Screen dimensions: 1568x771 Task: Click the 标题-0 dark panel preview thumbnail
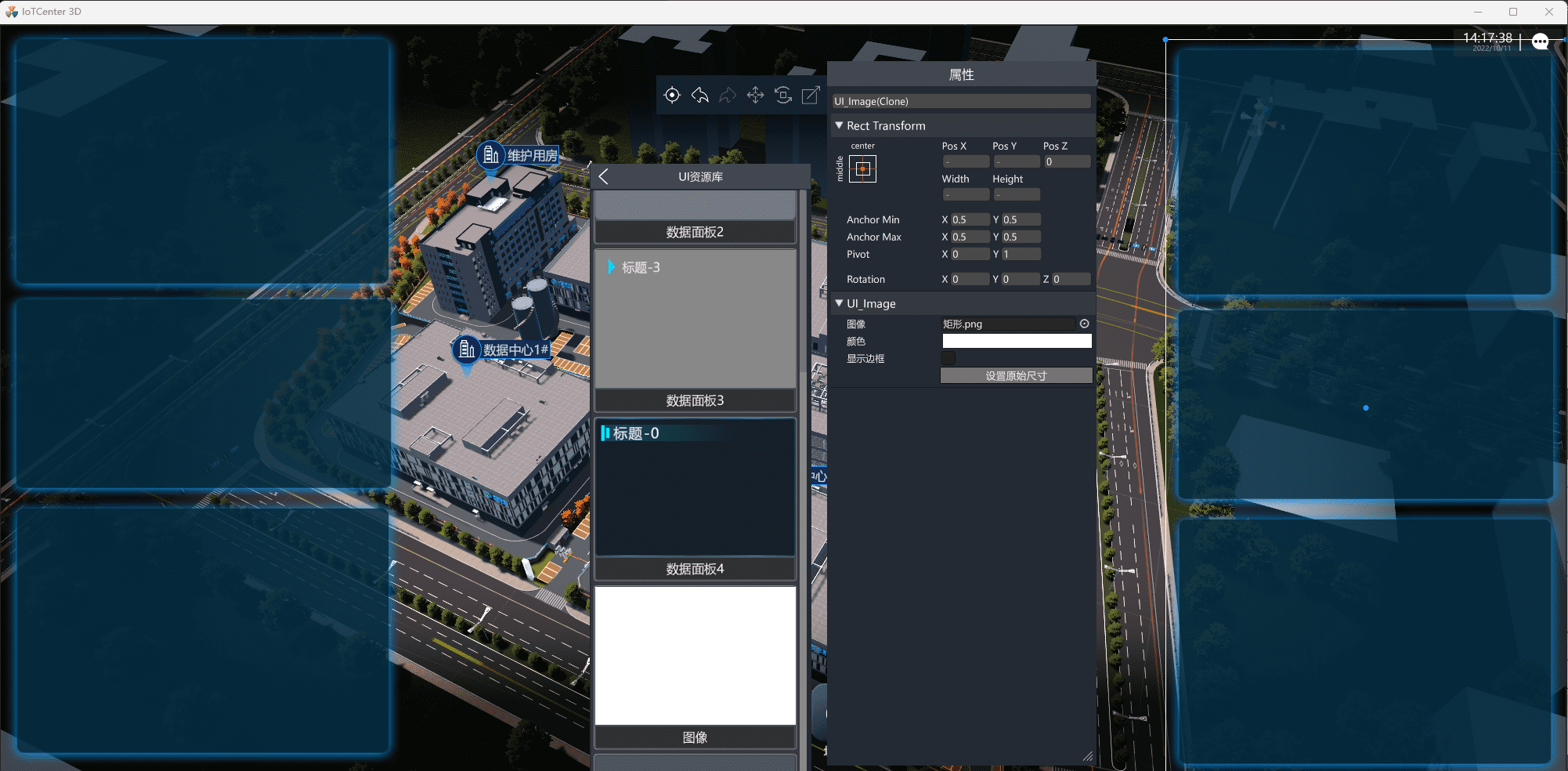click(695, 487)
